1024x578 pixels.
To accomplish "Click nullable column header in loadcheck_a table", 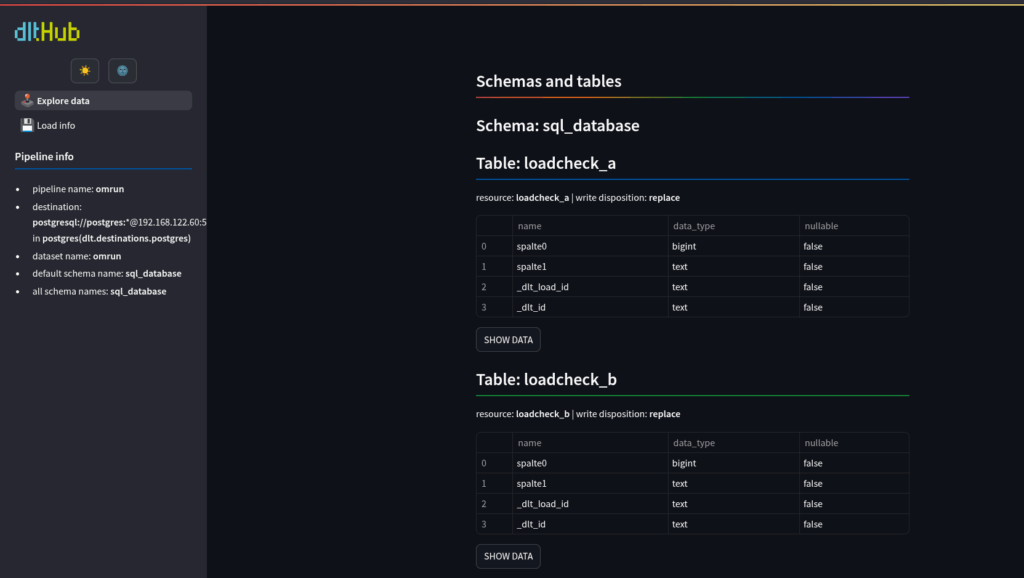I will pos(854,226).
